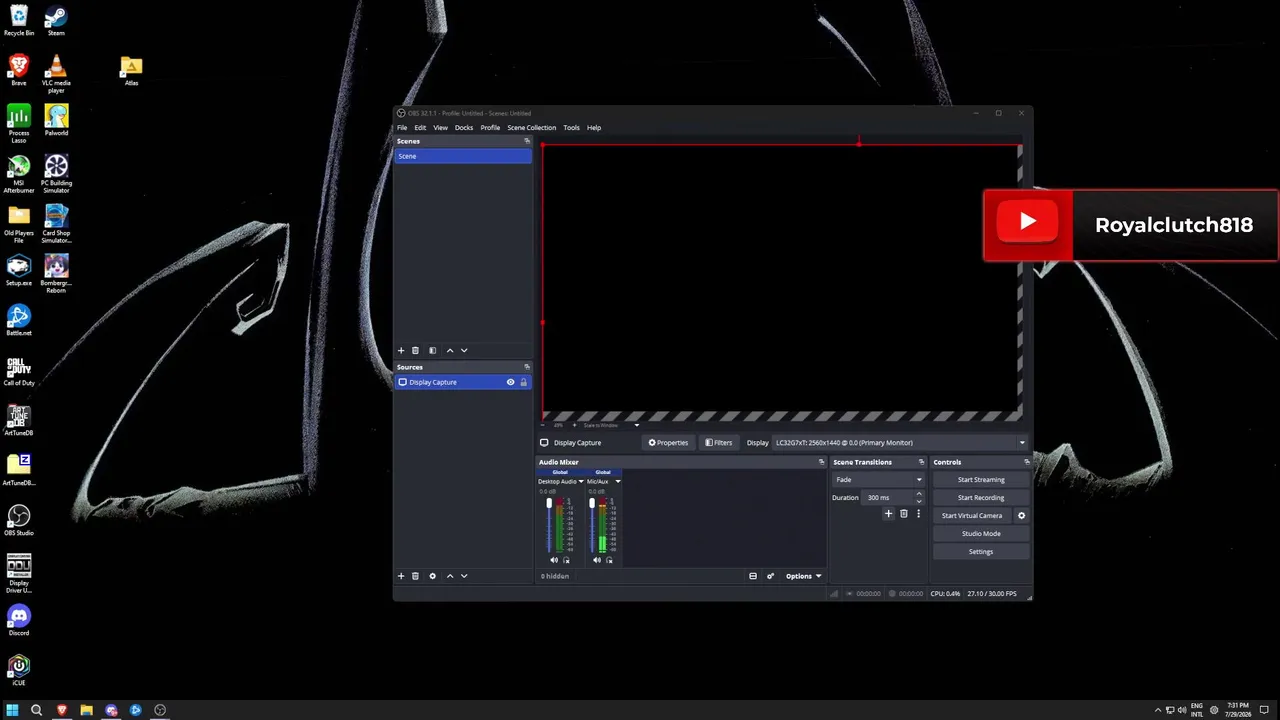Move scene up with the up arrow
The height and width of the screenshot is (720, 1280).
tap(450, 350)
